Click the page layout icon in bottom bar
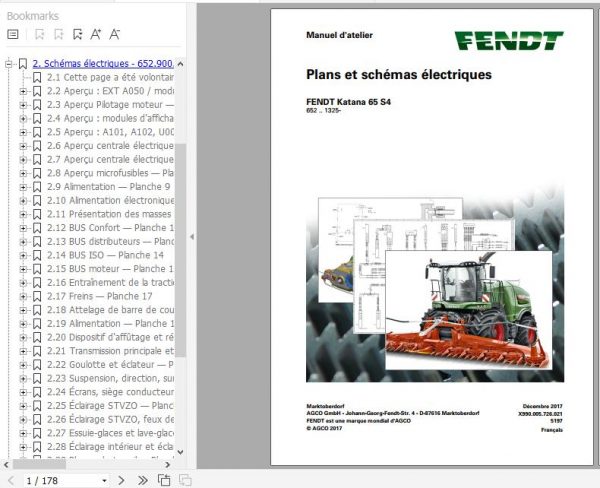 [x=164, y=480]
